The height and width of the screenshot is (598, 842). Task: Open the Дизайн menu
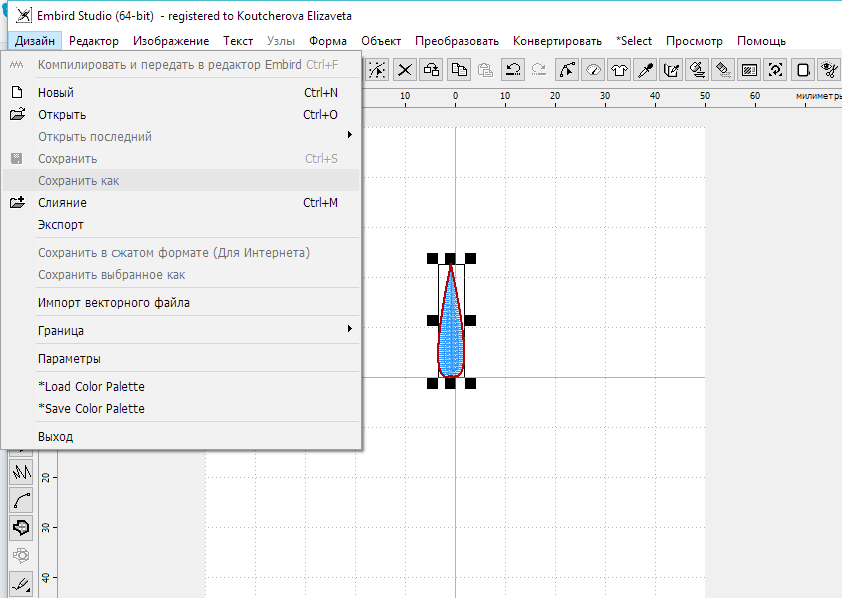35,41
